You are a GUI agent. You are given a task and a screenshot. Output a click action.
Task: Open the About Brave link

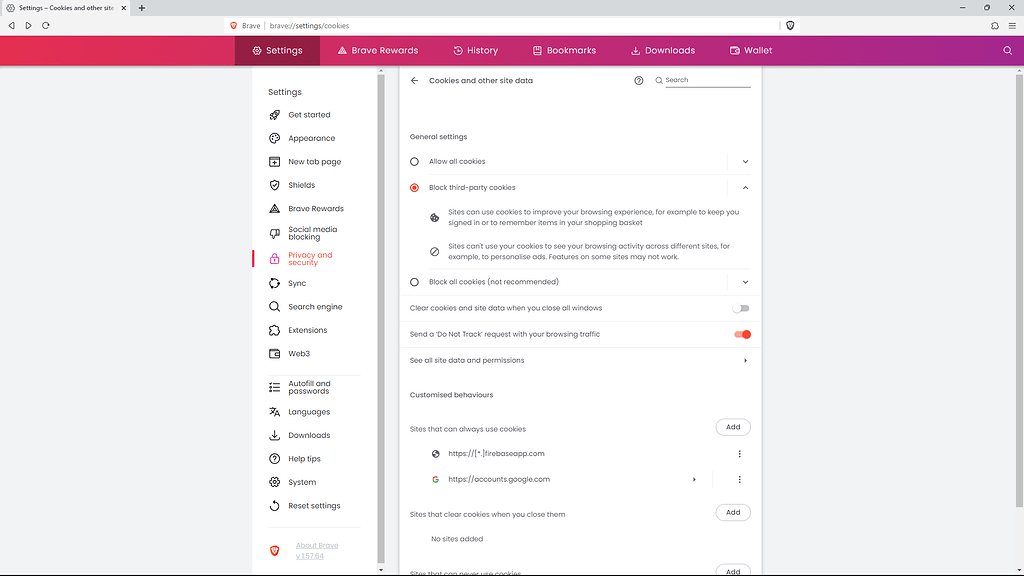click(x=317, y=545)
